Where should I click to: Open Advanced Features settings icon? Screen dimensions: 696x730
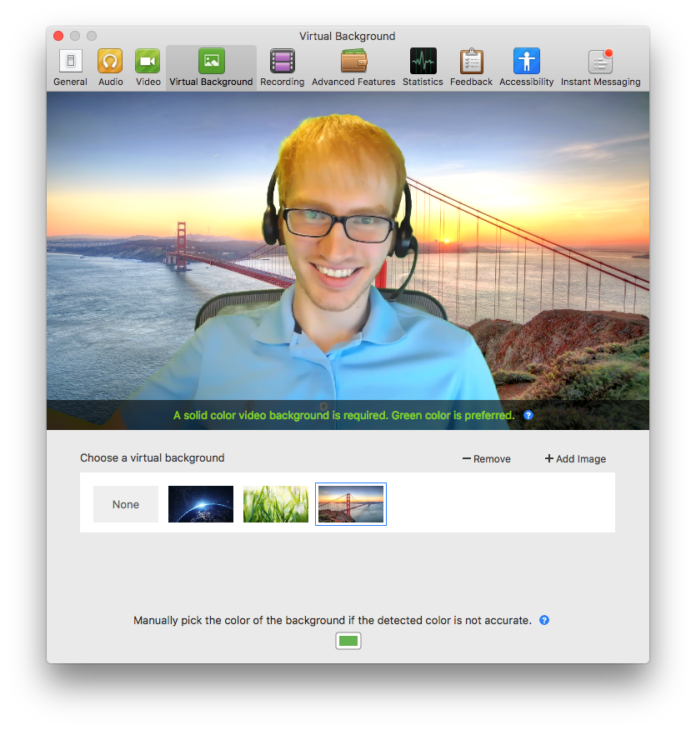pos(354,62)
